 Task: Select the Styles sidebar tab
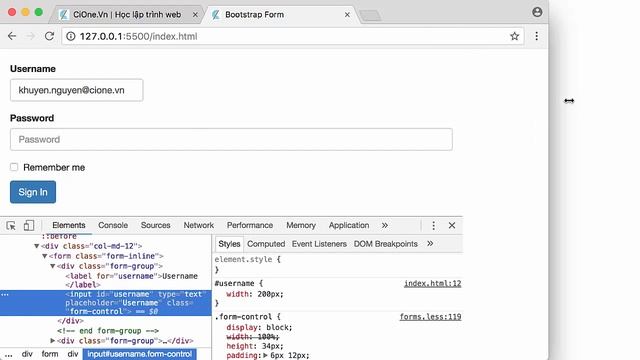tap(229, 244)
